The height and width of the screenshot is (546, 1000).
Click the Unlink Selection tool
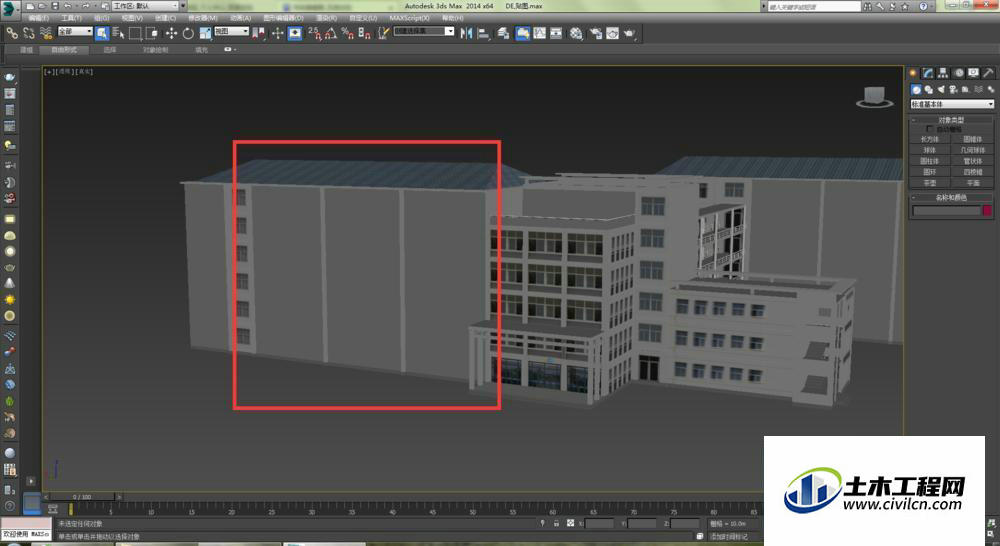tap(29, 33)
